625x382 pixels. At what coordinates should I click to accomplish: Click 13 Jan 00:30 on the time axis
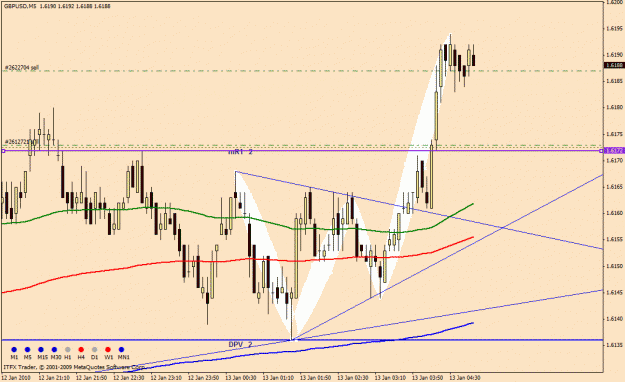[241, 377]
